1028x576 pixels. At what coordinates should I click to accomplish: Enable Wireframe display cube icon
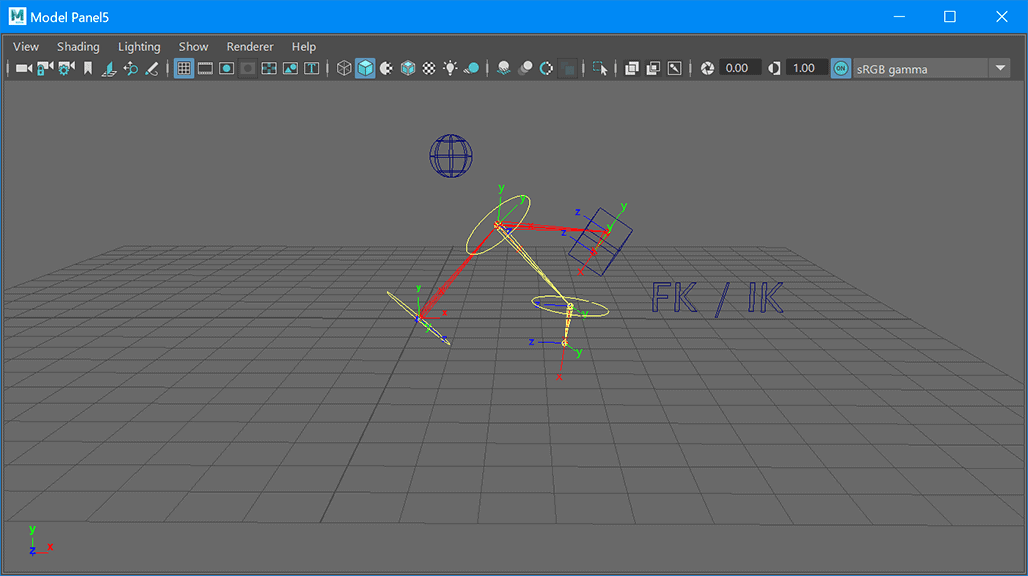pyautogui.click(x=344, y=68)
